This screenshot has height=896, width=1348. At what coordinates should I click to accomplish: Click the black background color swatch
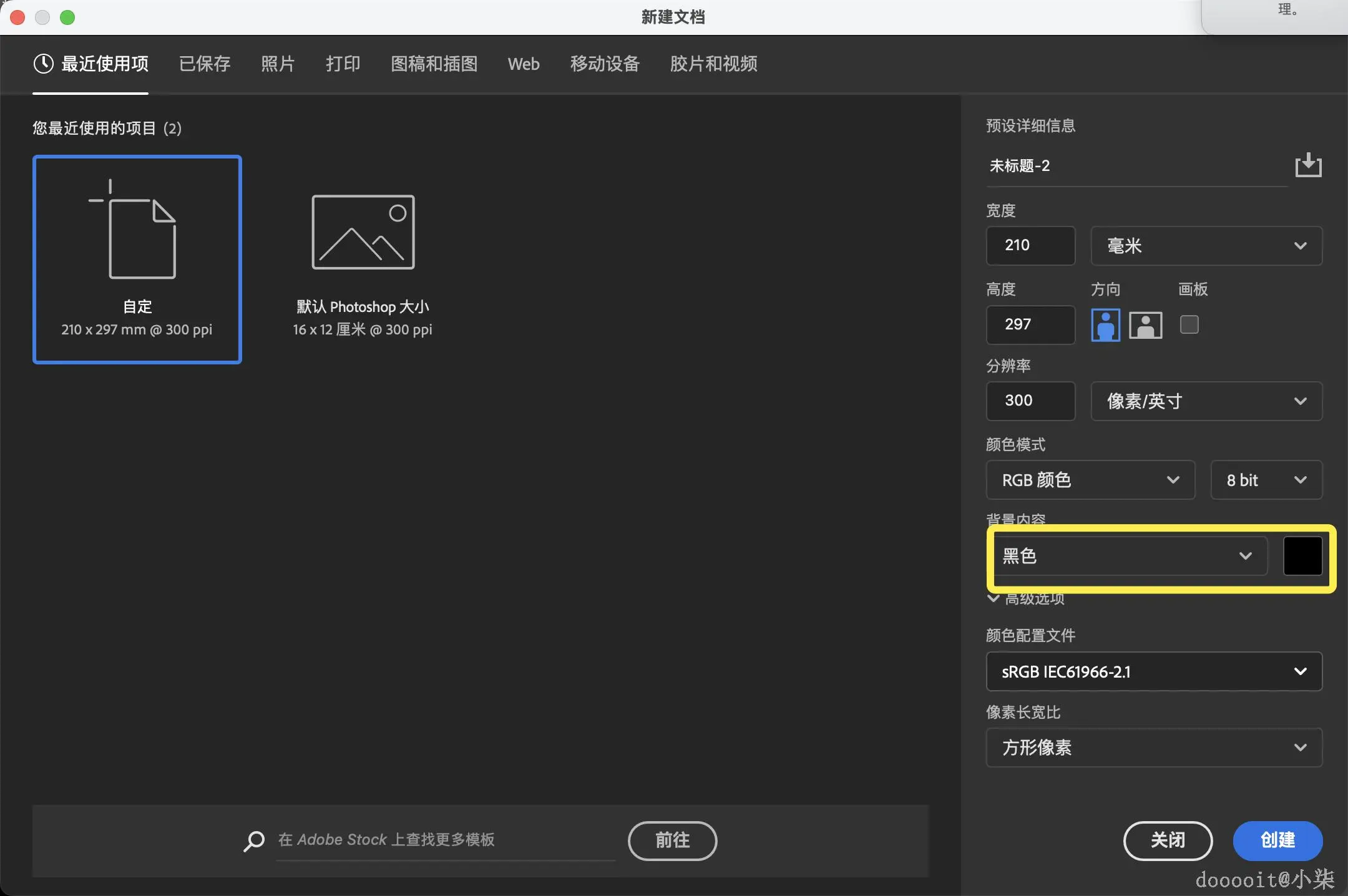[x=1303, y=556]
